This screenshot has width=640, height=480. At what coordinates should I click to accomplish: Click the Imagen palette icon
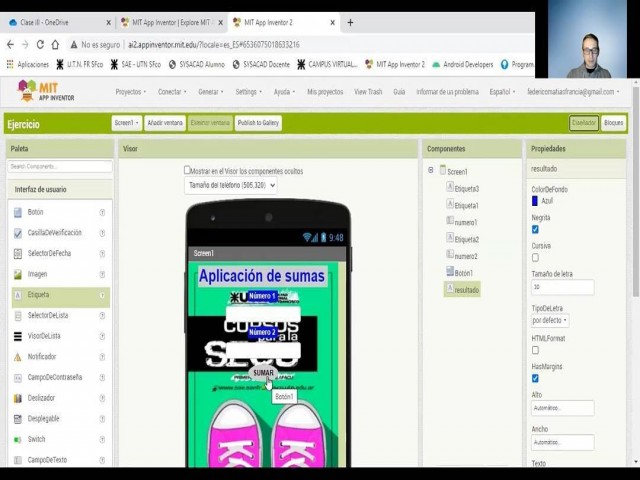[x=18, y=274]
